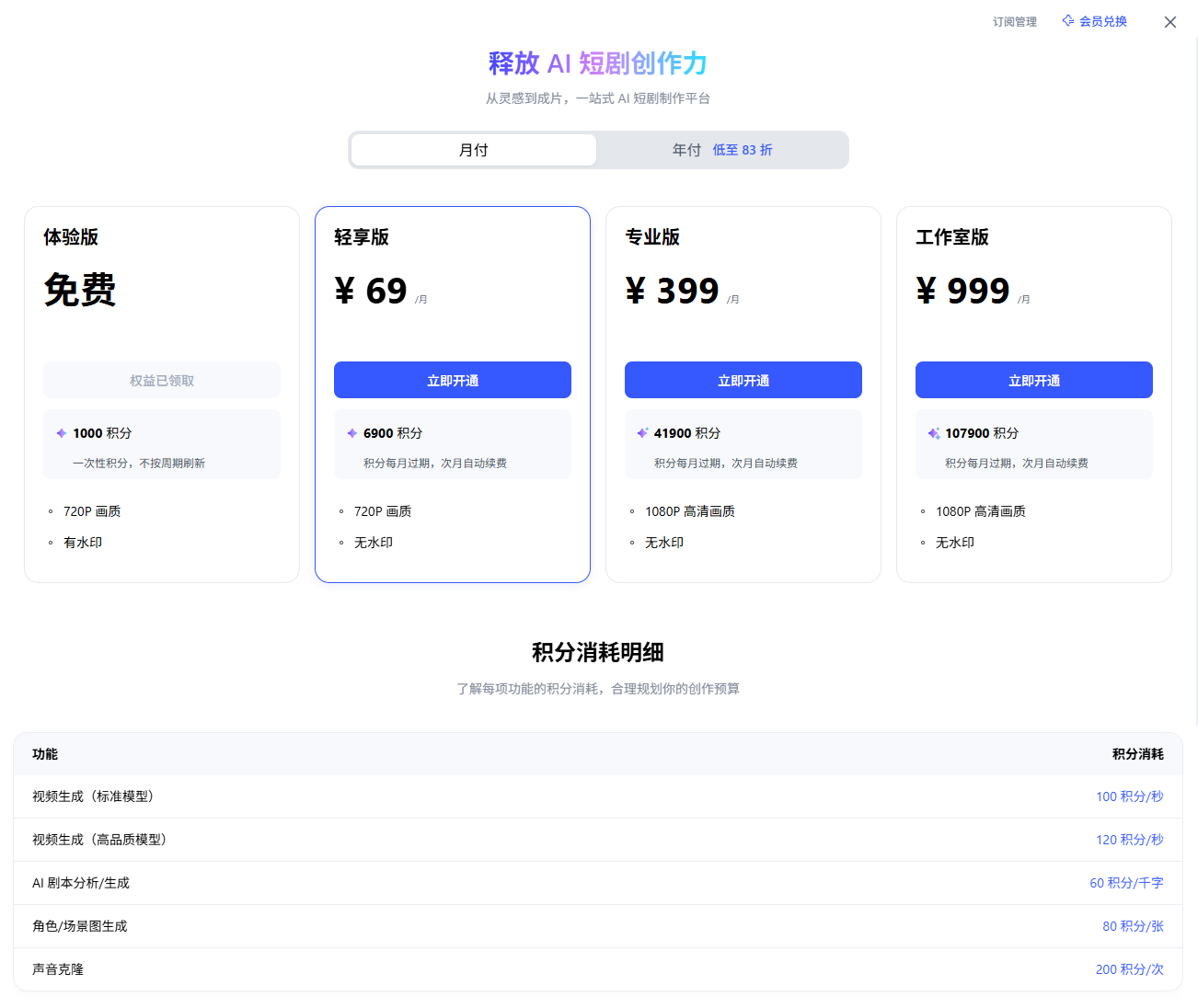
Task: Click the disabled 权益已领取 button
Action: pos(162,380)
